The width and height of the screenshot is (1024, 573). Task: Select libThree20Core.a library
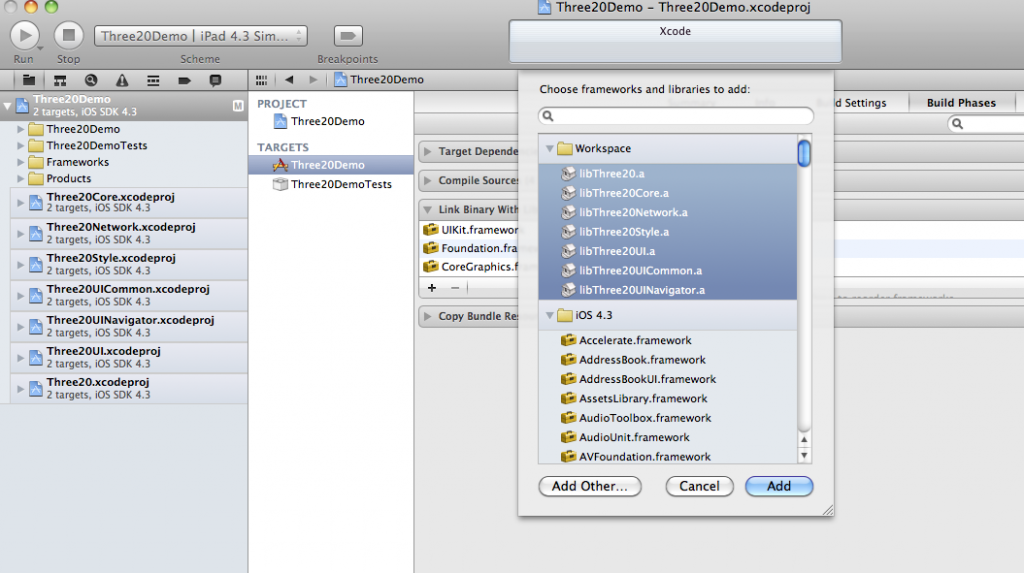pyautogui.click(x=667, y=193)
